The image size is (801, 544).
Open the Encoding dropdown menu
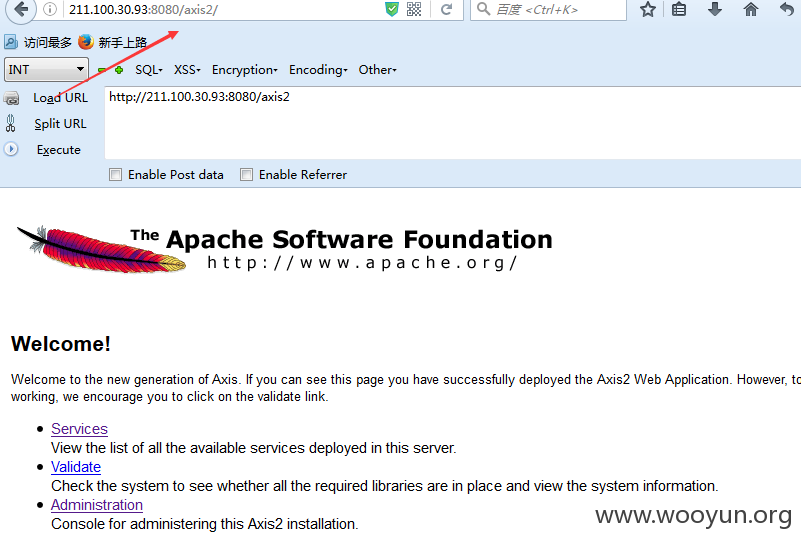coord(318,70)
